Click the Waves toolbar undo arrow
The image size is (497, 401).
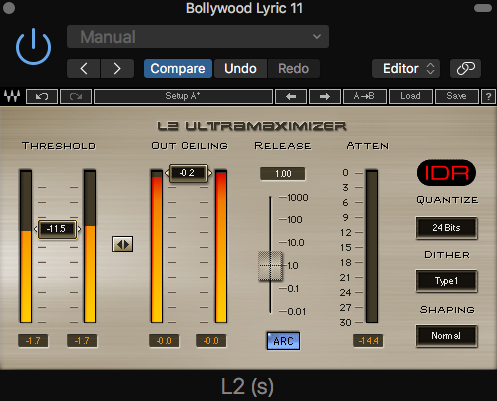tap(42, 97)
